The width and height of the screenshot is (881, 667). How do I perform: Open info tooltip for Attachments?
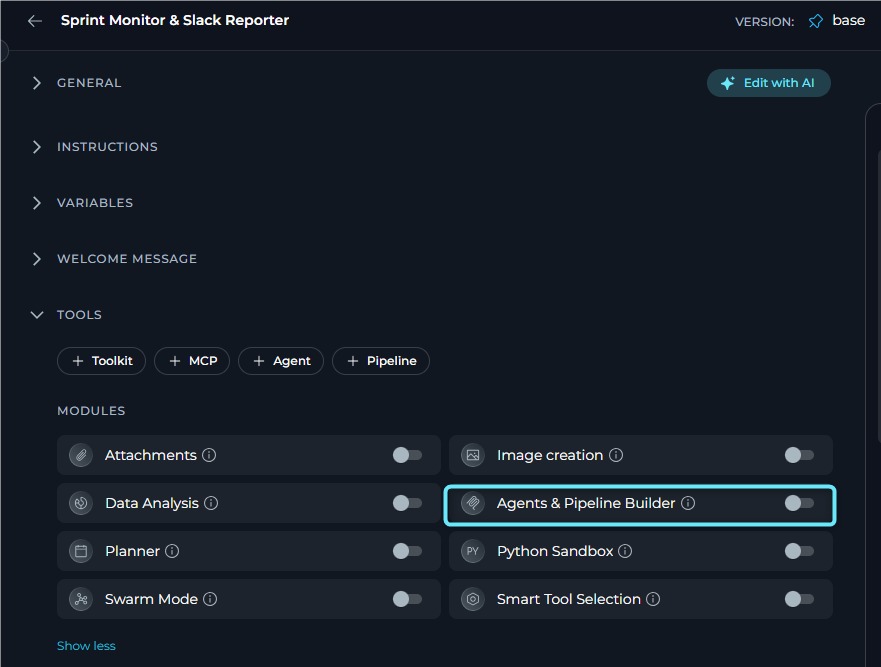209,455
